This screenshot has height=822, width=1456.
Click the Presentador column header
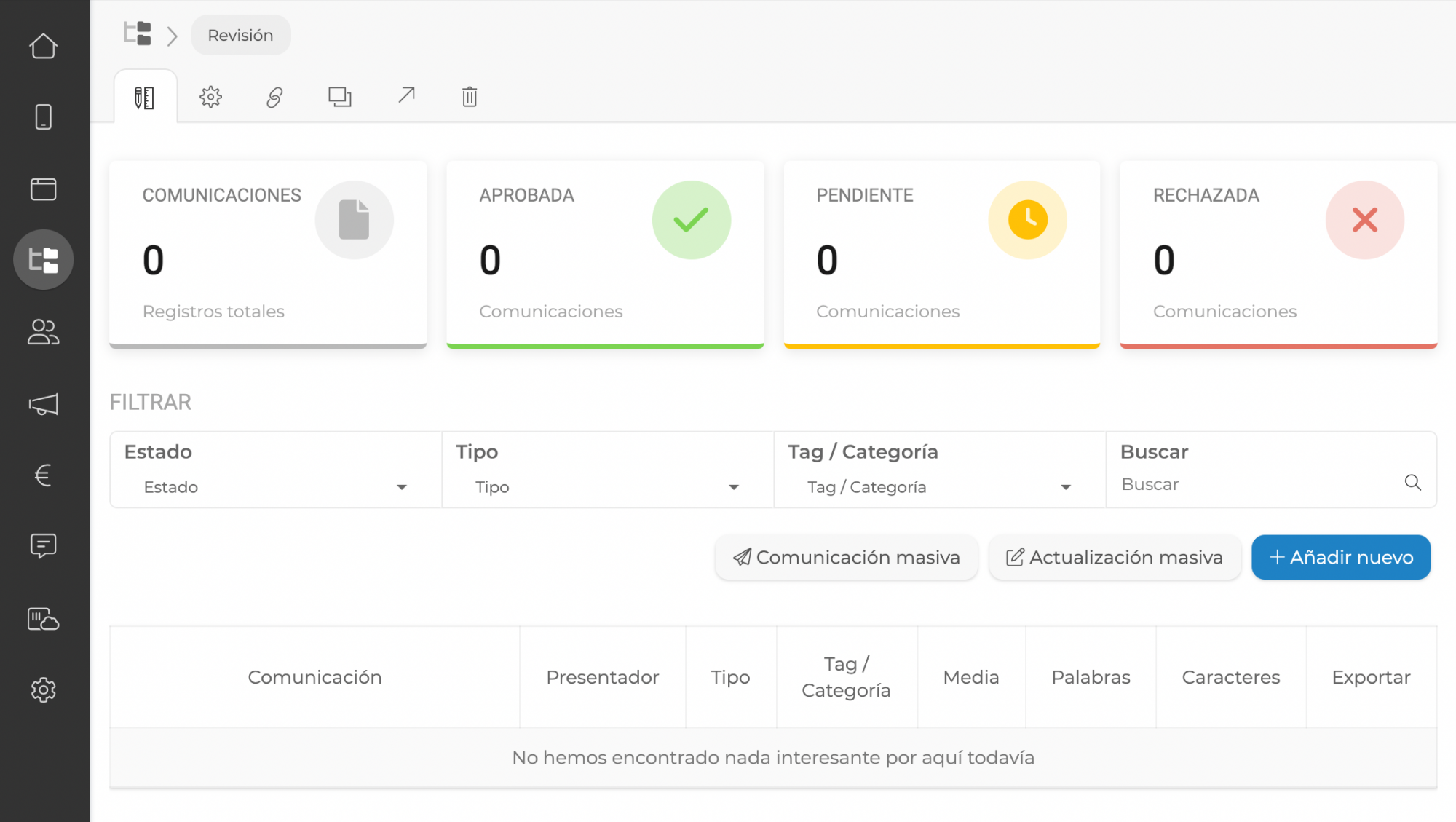tap(602, 677)
